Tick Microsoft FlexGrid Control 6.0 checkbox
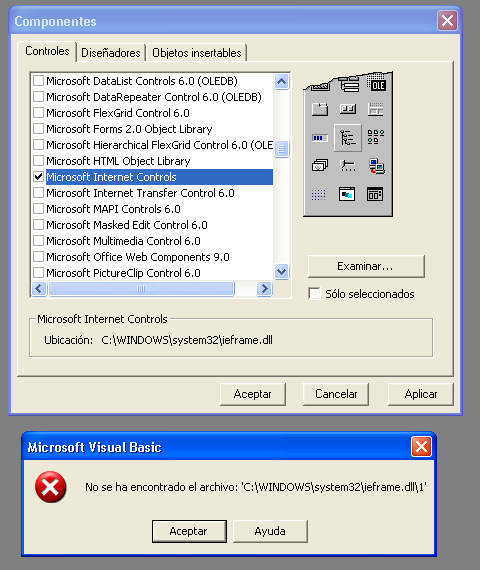 (x=38, y=112)
